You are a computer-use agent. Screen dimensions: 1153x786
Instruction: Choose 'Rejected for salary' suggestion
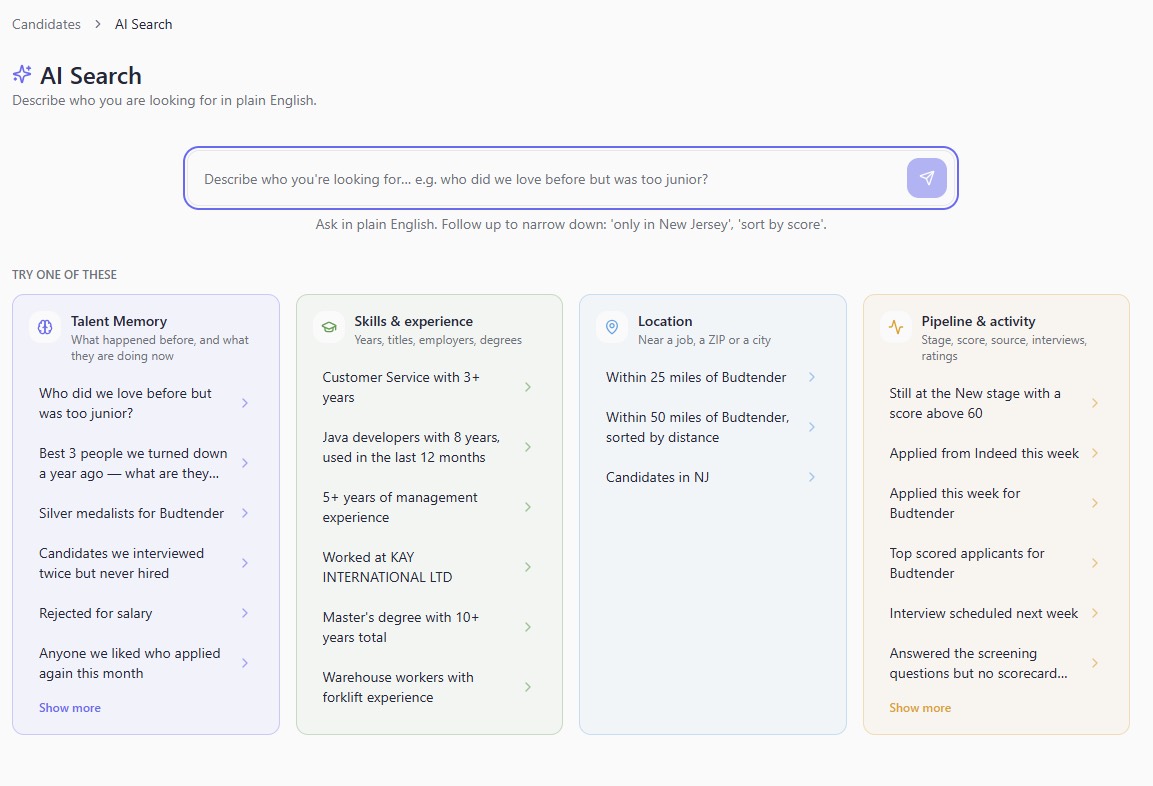(x=145, y=613)
